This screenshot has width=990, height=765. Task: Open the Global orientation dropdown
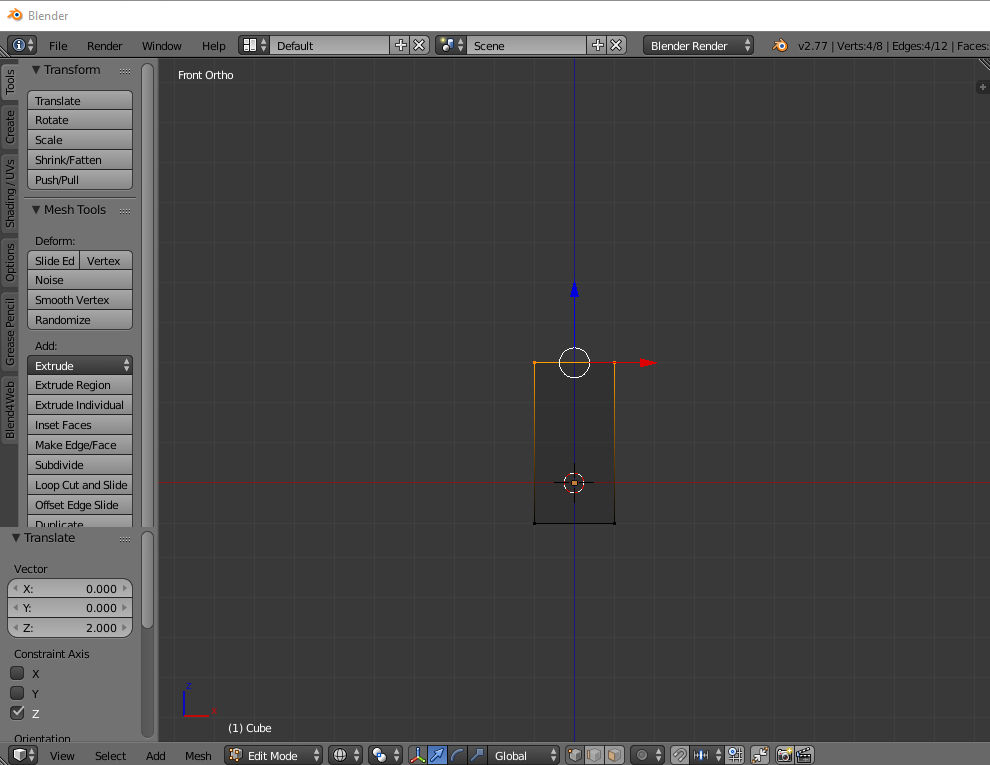(523, 755)
